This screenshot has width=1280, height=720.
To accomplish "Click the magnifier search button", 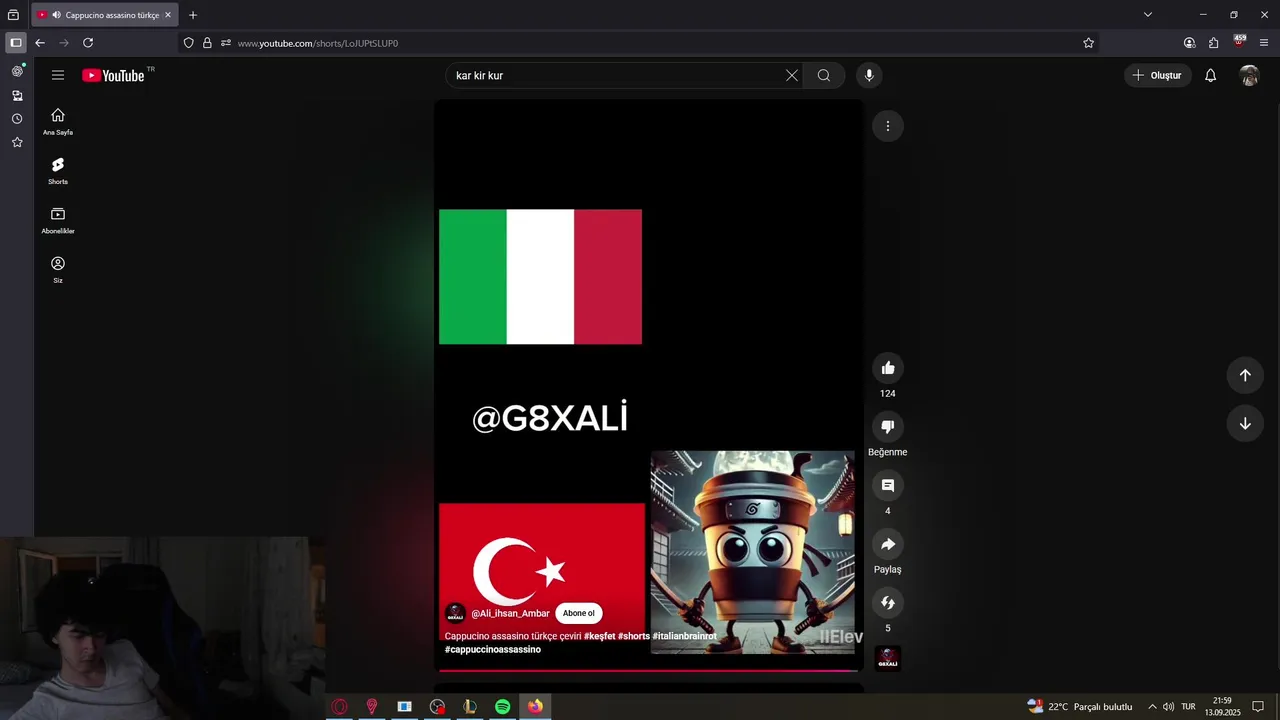I will 824,75.
